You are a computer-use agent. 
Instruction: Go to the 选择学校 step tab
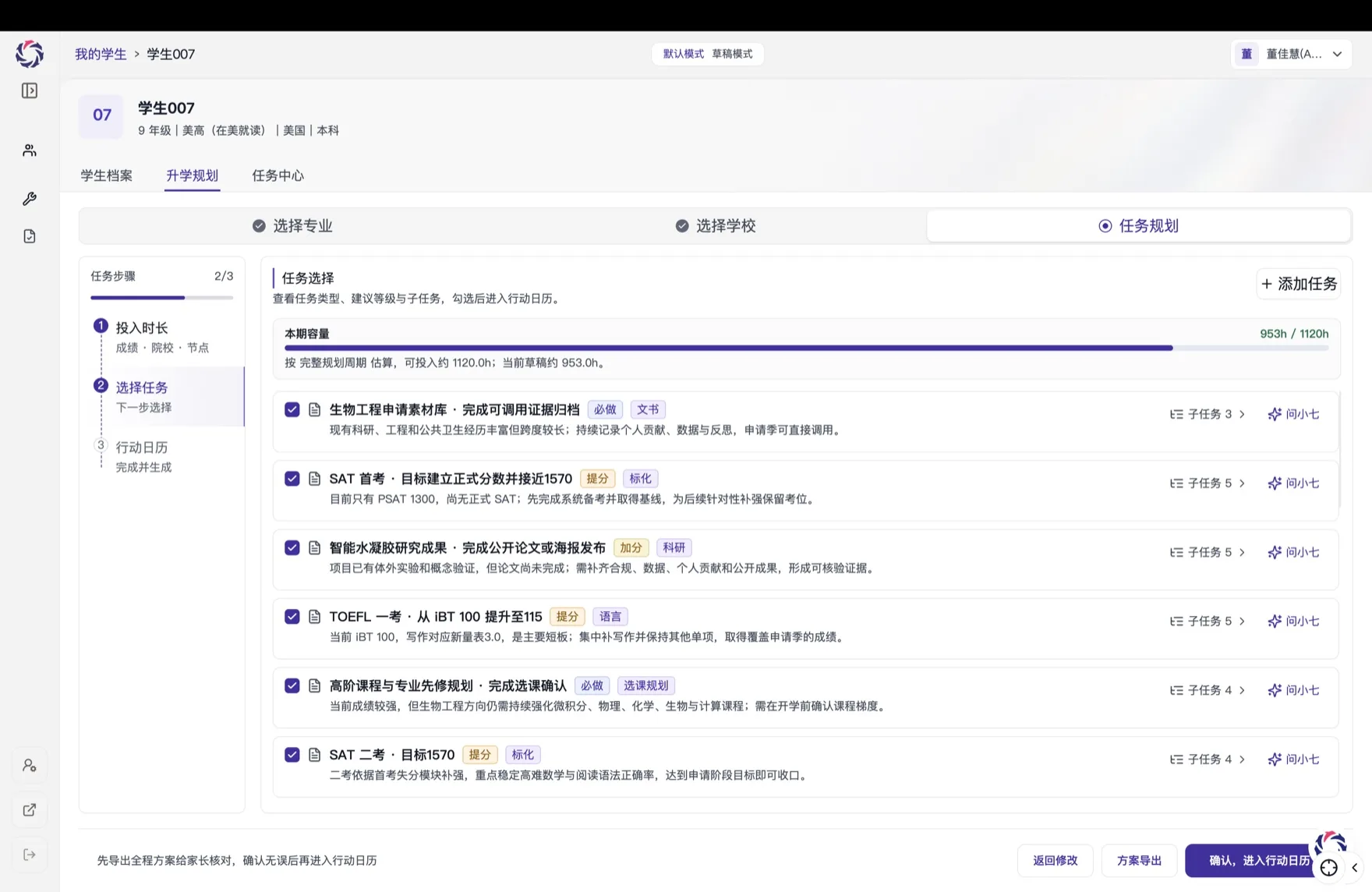tap(716, 226)
